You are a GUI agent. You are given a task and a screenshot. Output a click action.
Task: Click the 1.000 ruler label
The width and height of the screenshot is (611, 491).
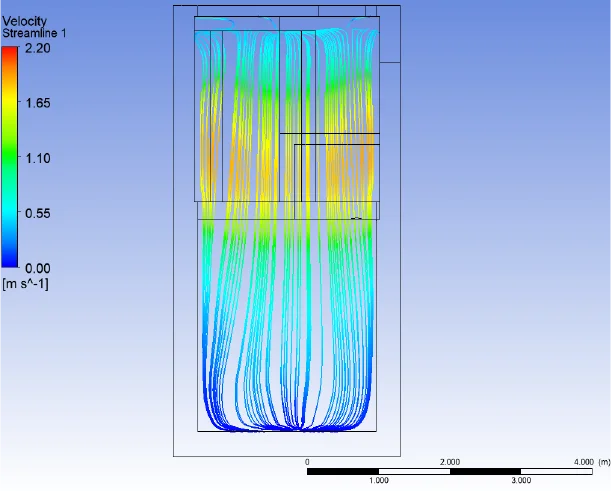[x=379, y=480]
